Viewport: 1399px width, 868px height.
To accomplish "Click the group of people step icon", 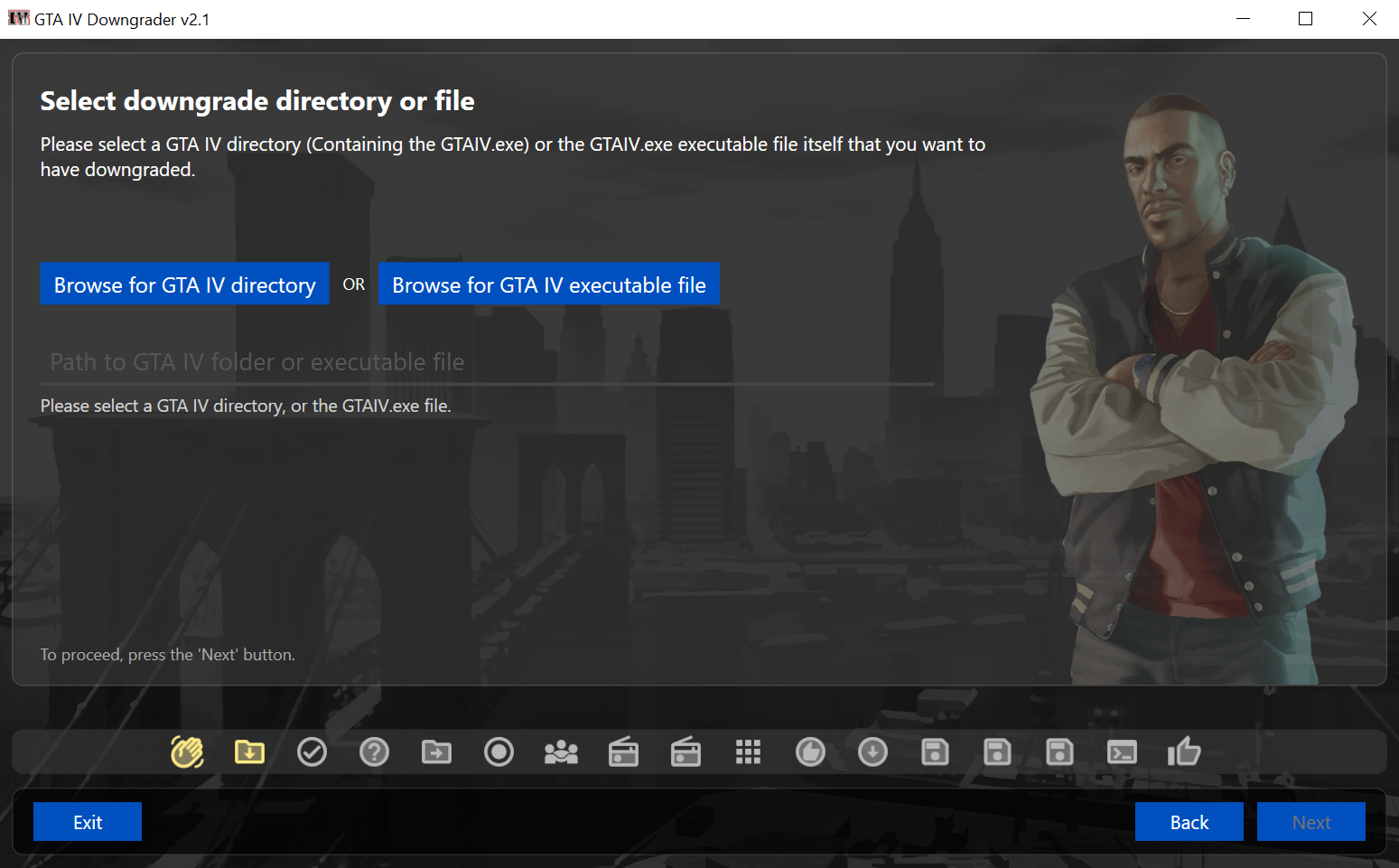I will 561,751.
